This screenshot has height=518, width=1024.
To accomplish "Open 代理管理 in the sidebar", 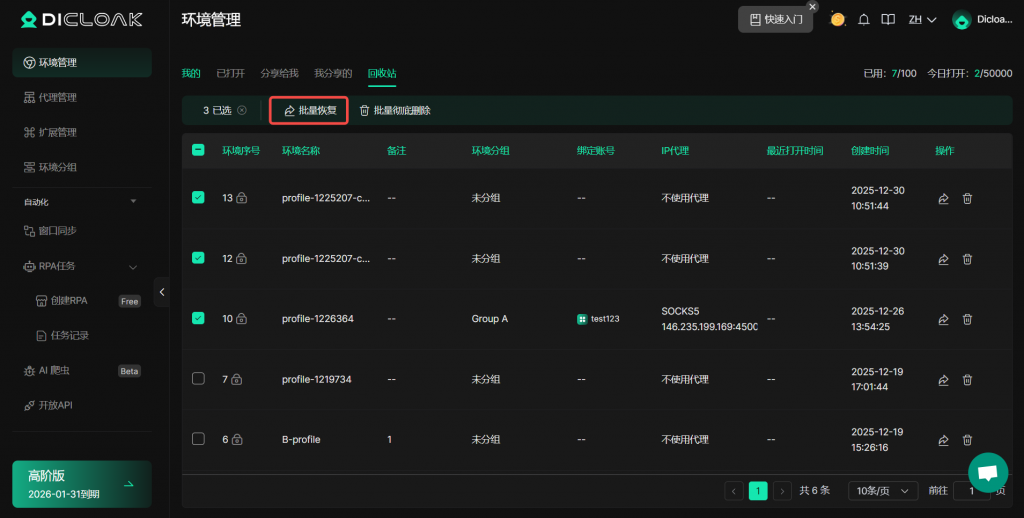I will pyautogui.click(x=58, y=97).
